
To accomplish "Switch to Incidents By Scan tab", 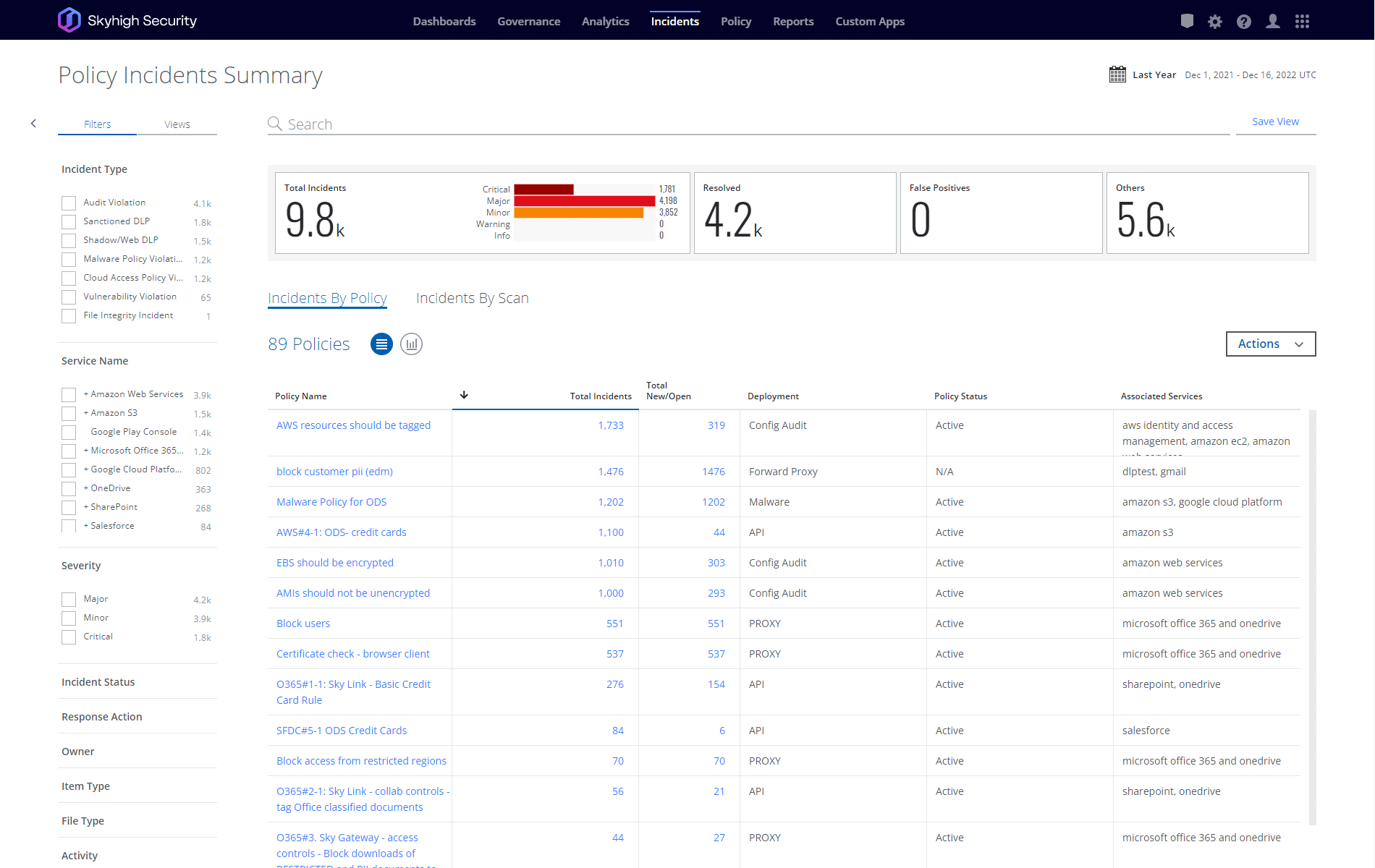I will [x=472, y=298].
